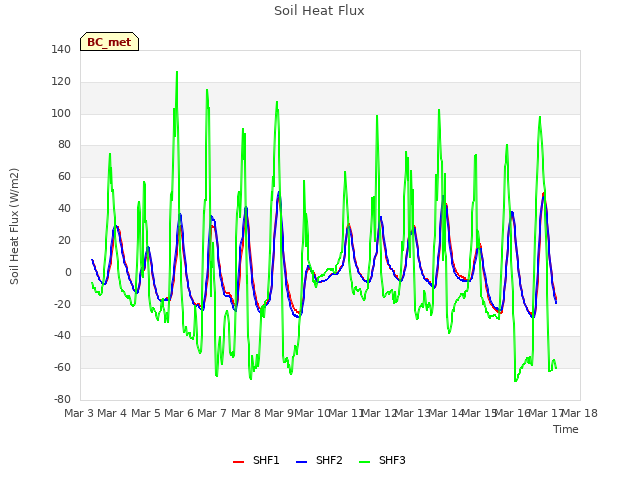The image size is (640, 480).
Task: Toggle SHF3 series in the legend
Action: point(382,460)
